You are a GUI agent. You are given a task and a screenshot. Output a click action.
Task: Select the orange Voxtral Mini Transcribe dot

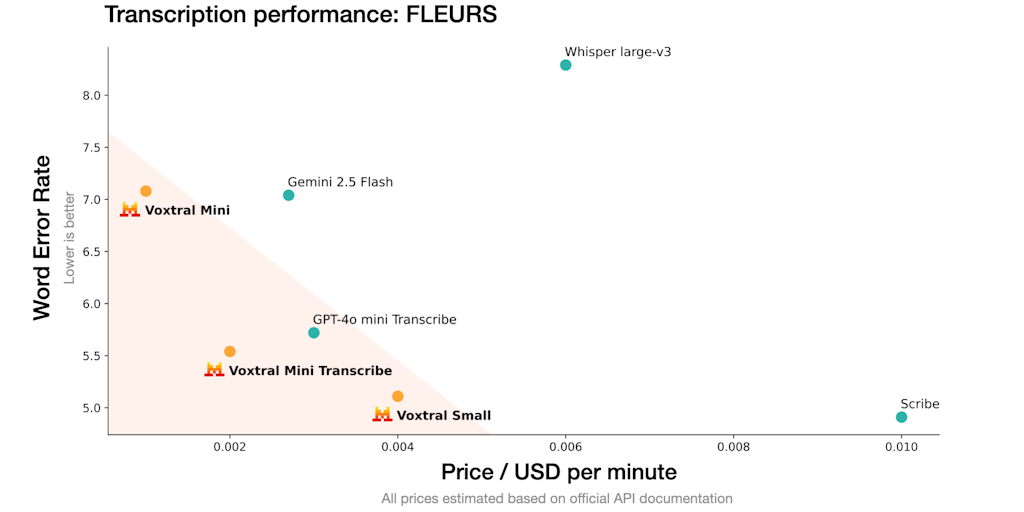pos(230,351)
